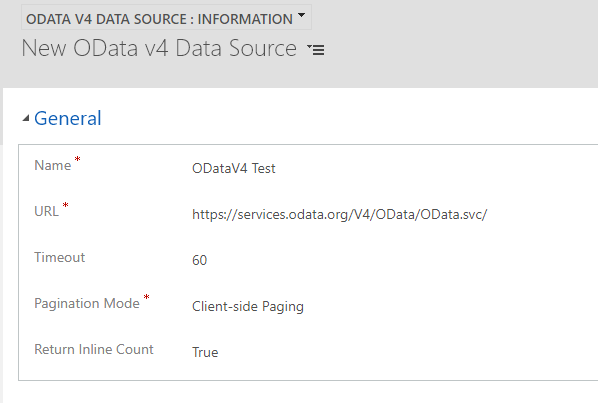The height and width of the screenshot is (403, 598).
Task: Click the required asterisk beside Pagination Mode
Action: [x=146, y=297]
